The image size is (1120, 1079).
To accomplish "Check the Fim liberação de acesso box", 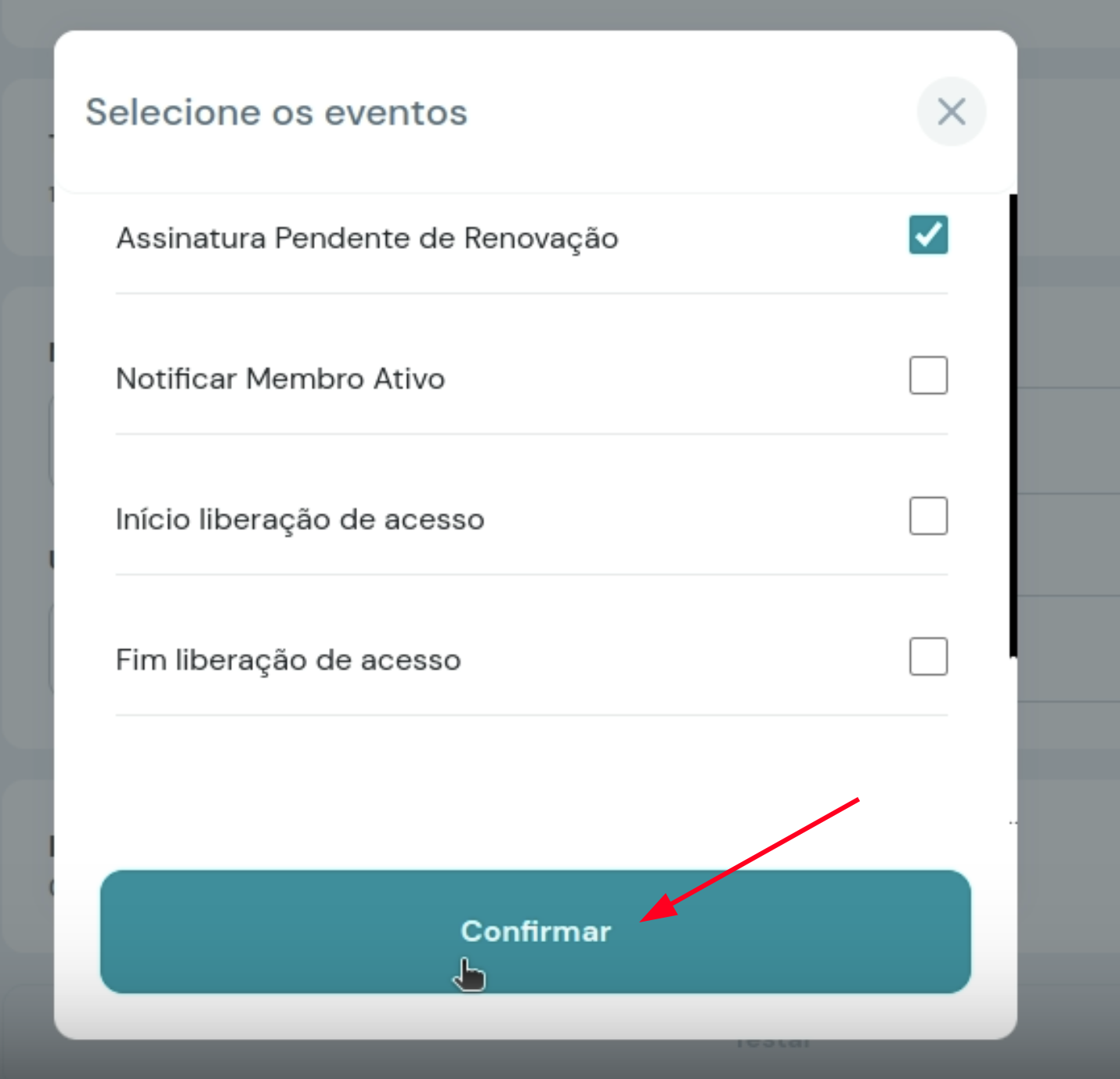I will (x=928, y=657).
